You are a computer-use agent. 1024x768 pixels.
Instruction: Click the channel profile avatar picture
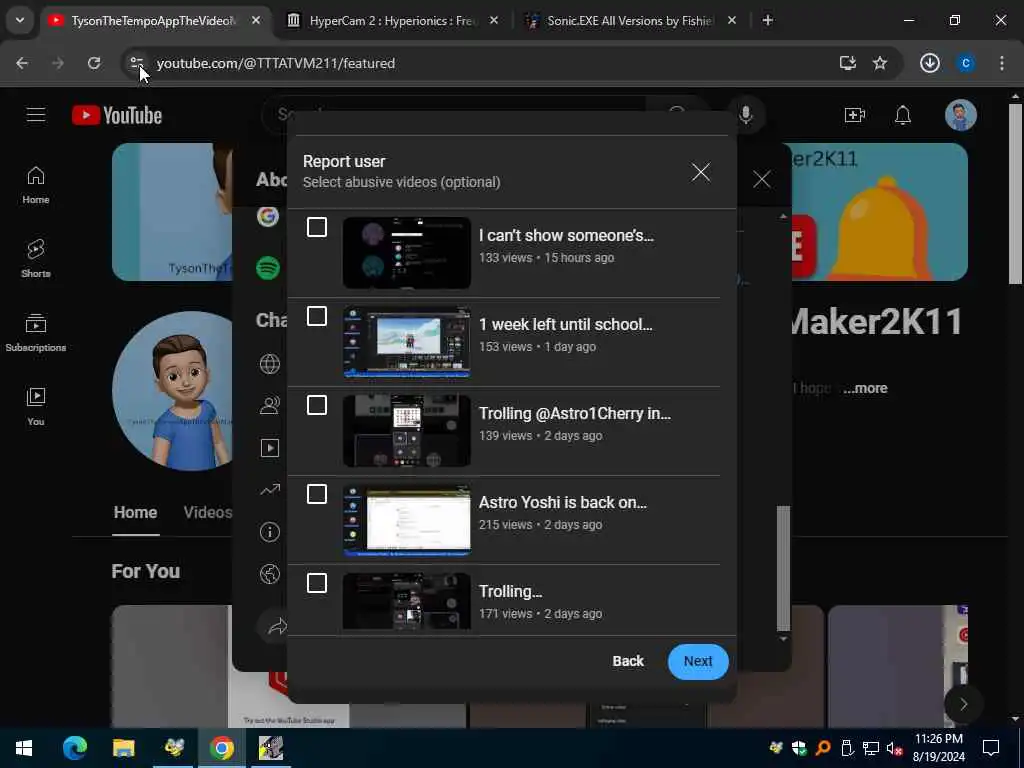coord(172,391)
